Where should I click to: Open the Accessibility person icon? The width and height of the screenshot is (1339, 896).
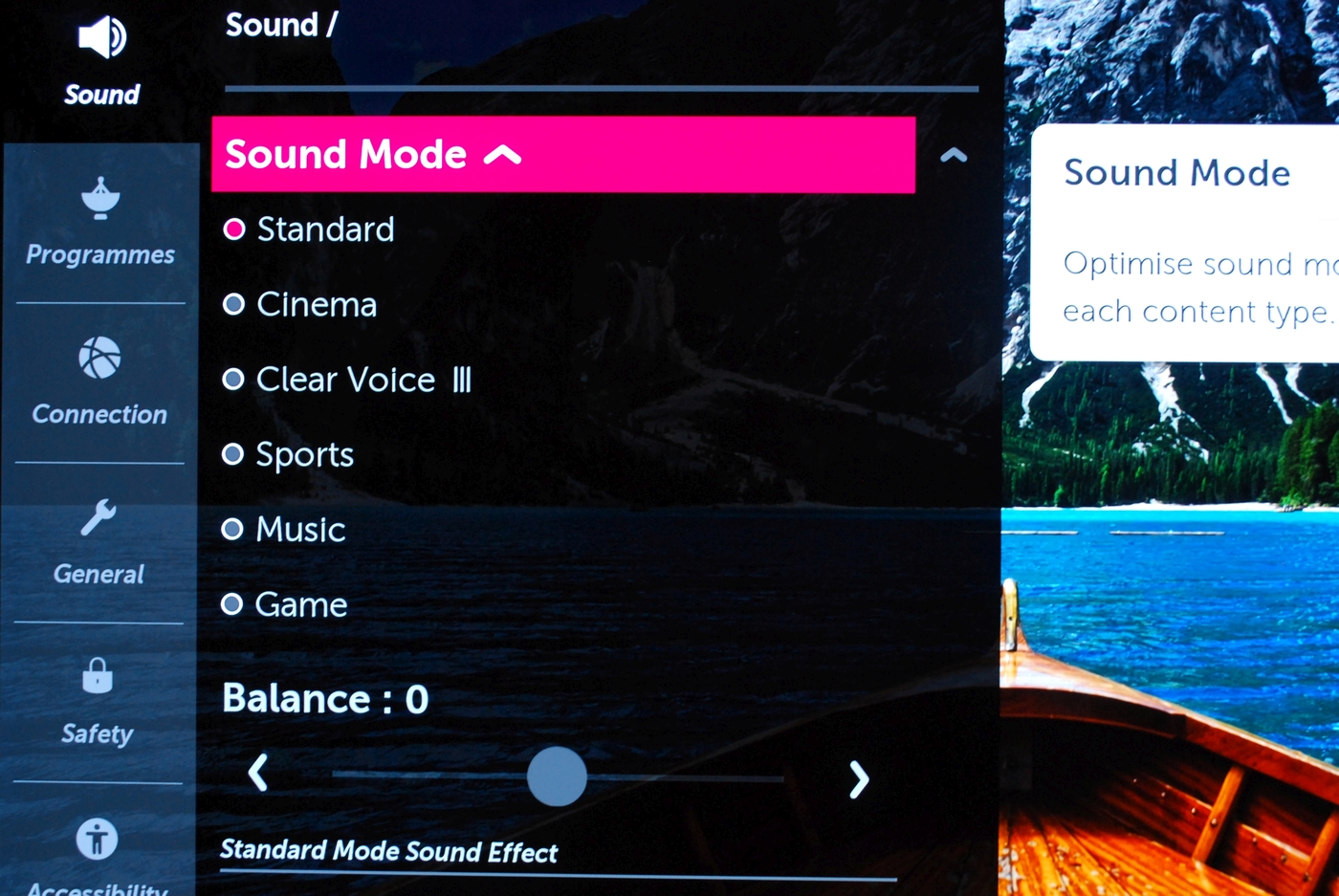97,840
